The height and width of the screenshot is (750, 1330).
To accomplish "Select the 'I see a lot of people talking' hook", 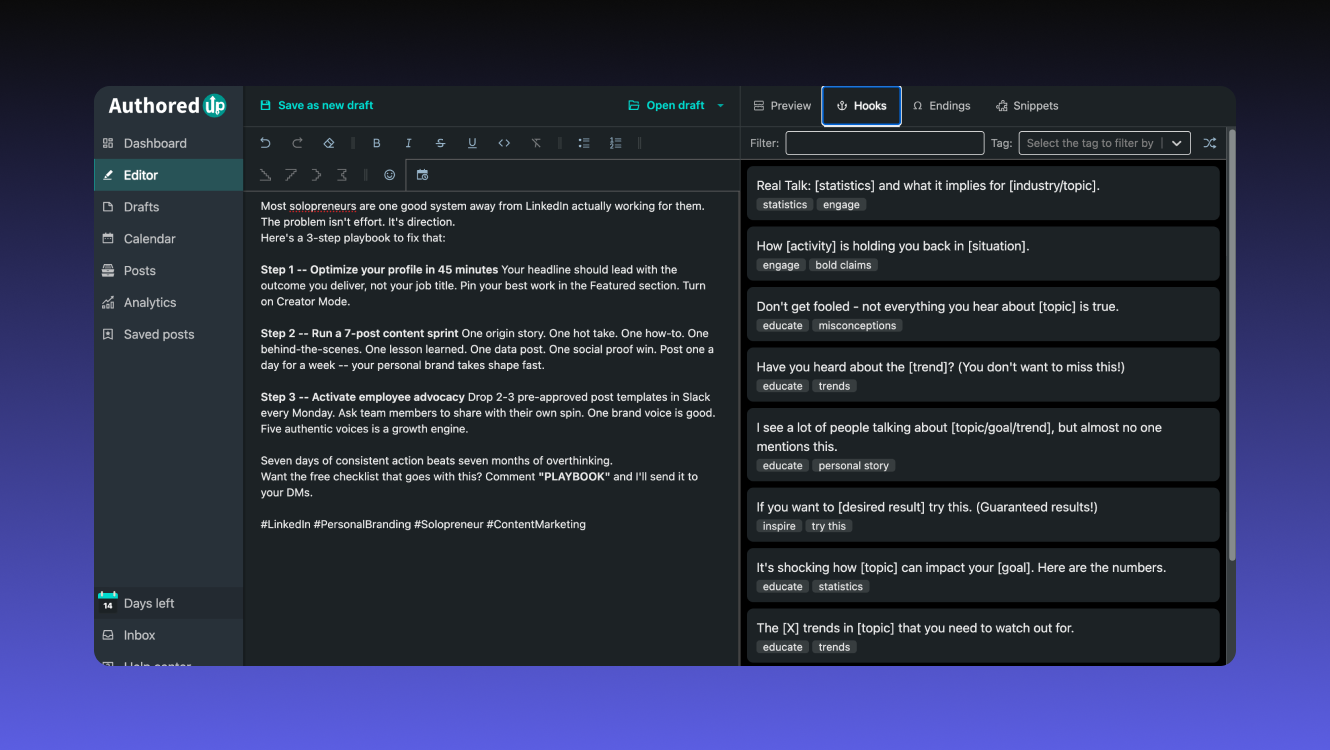I will [x=983, y=445].
